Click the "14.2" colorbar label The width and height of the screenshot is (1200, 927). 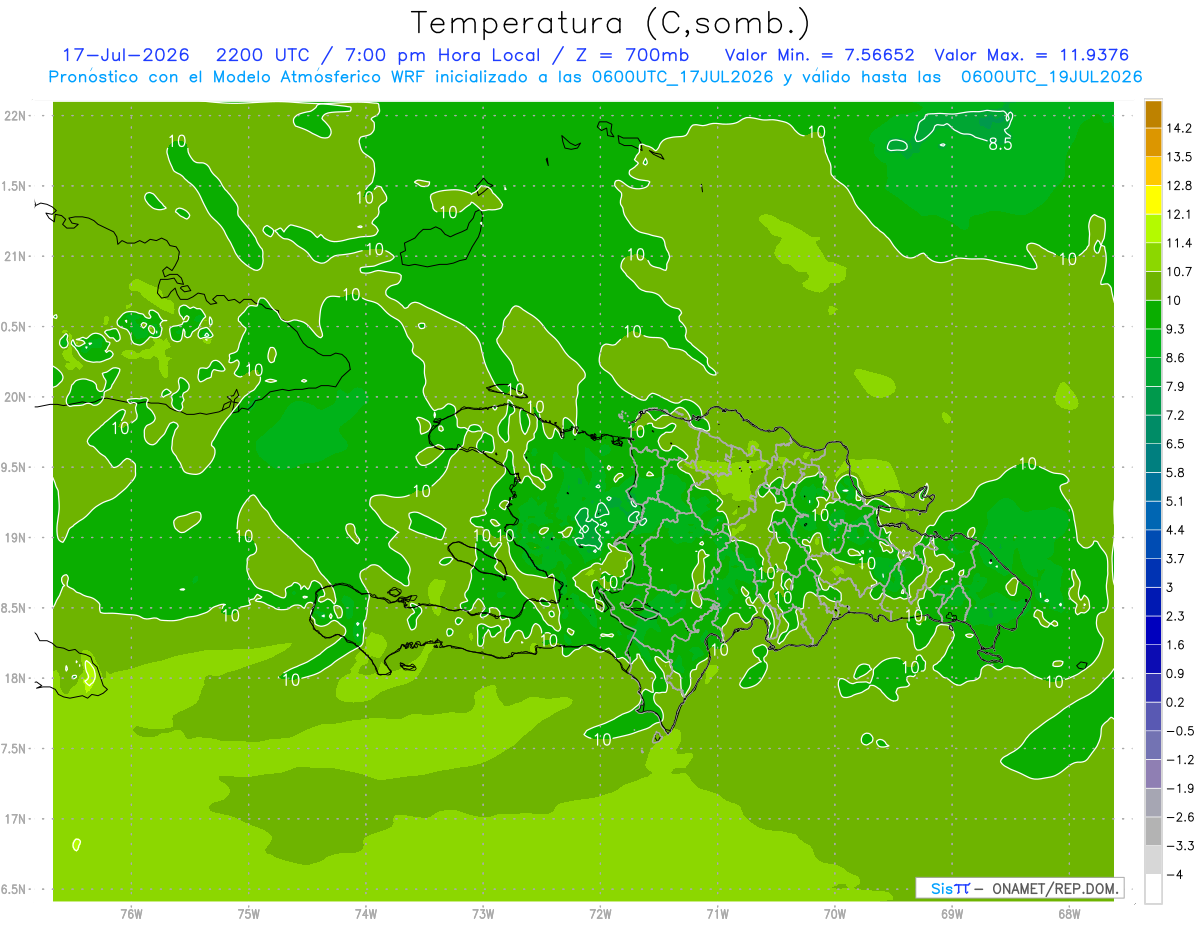coord(1179,128)
